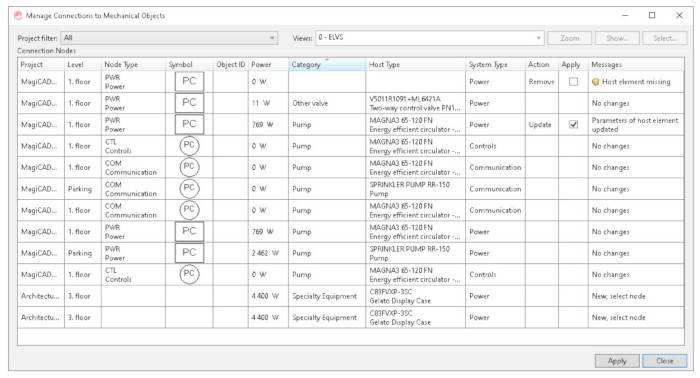Click the PC symbol in the Host element missing row
This screenshot has width=700, height=378.
tap(189, 82)
